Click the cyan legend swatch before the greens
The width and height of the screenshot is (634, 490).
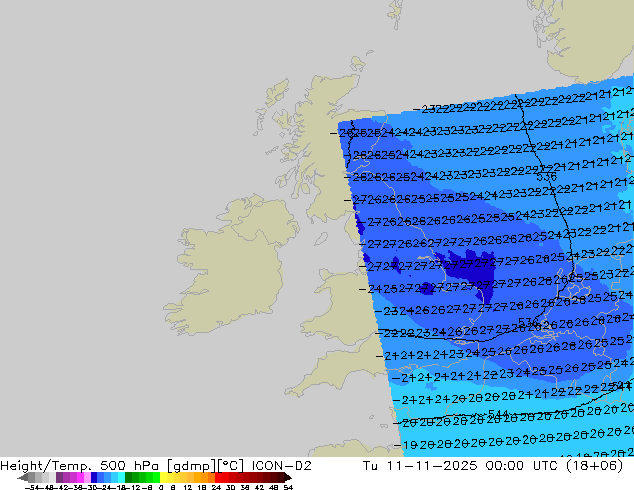pos(121,477)
